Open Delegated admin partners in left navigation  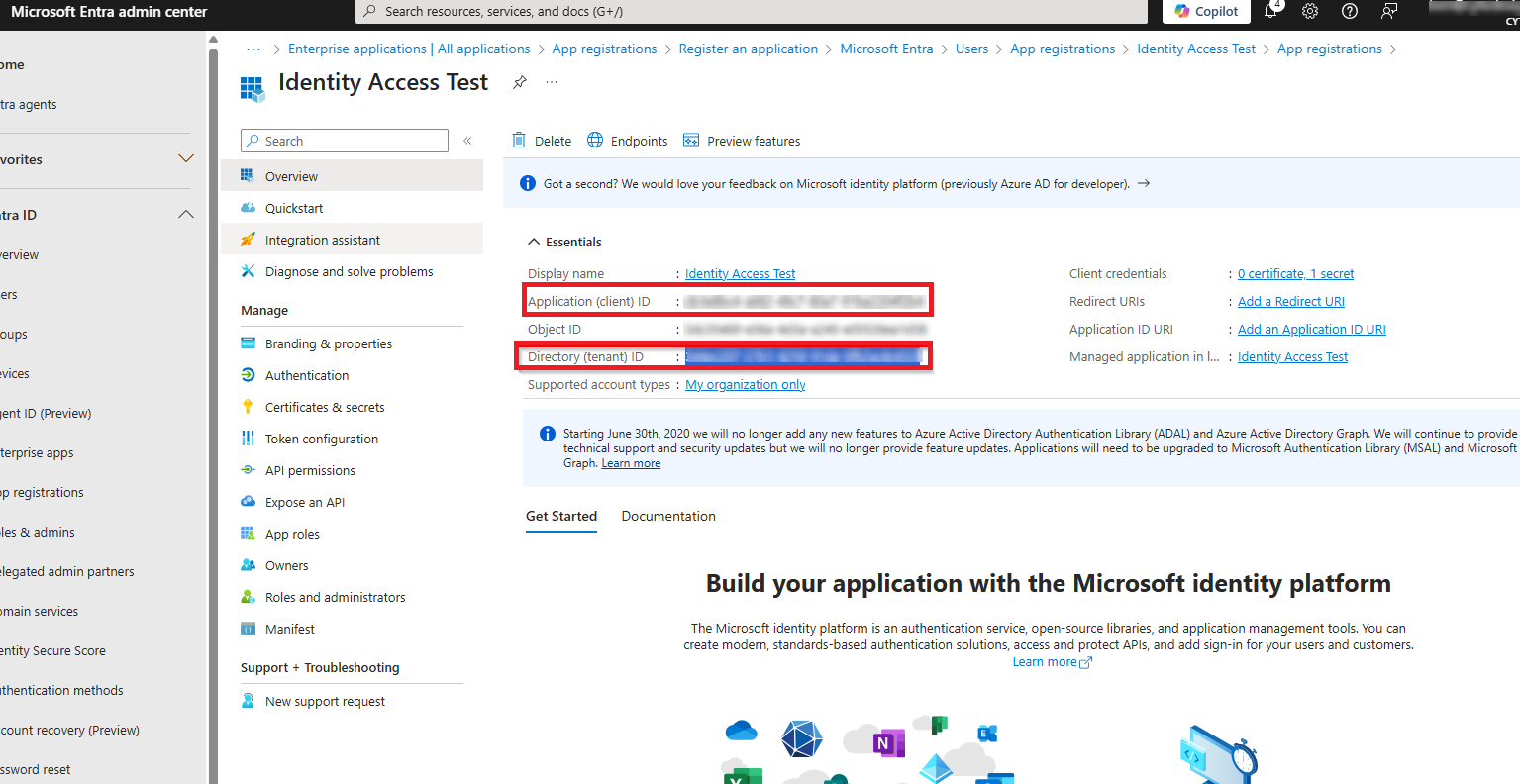click(67, 571)
